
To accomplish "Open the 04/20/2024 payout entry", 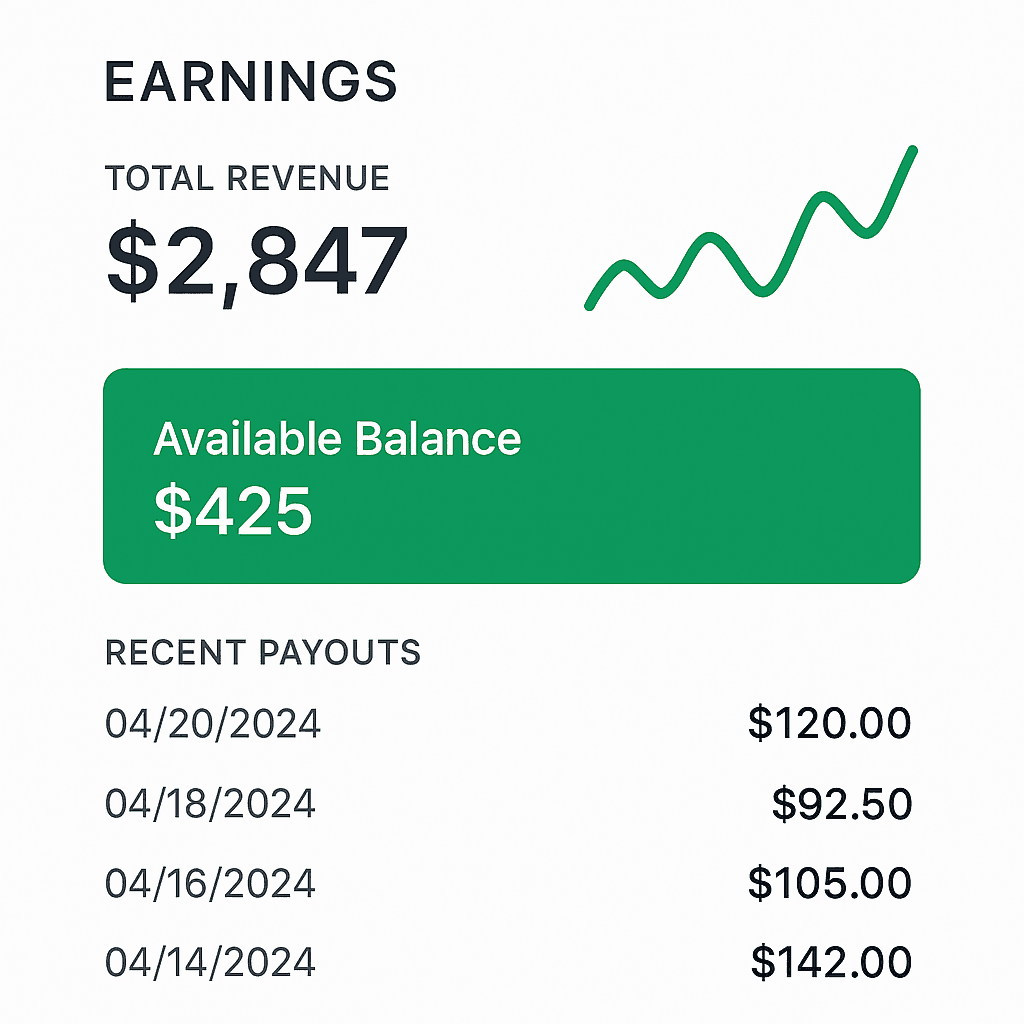I will click(213, 720).
